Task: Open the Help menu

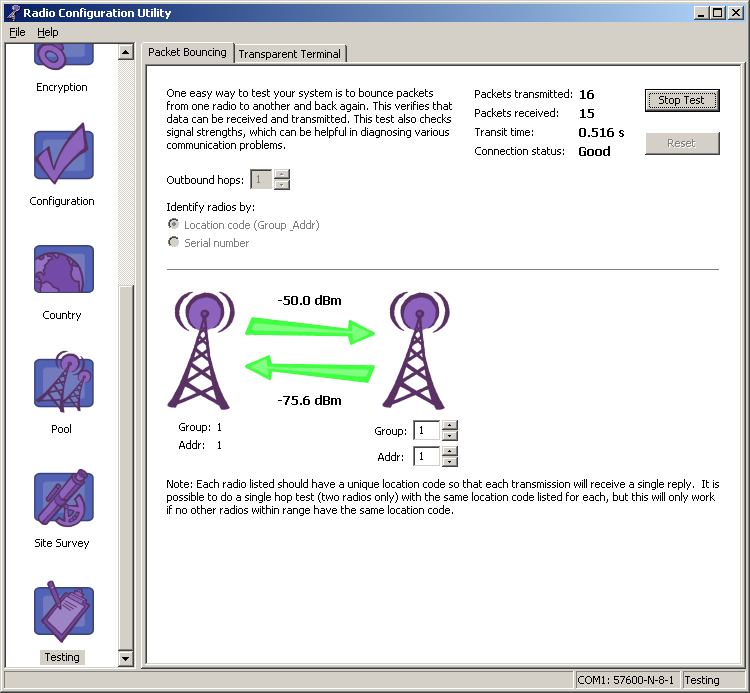Action: [x=48, y=32]
